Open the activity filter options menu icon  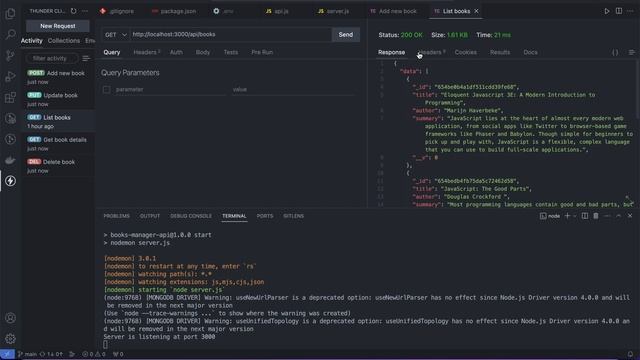click(86, 58)
